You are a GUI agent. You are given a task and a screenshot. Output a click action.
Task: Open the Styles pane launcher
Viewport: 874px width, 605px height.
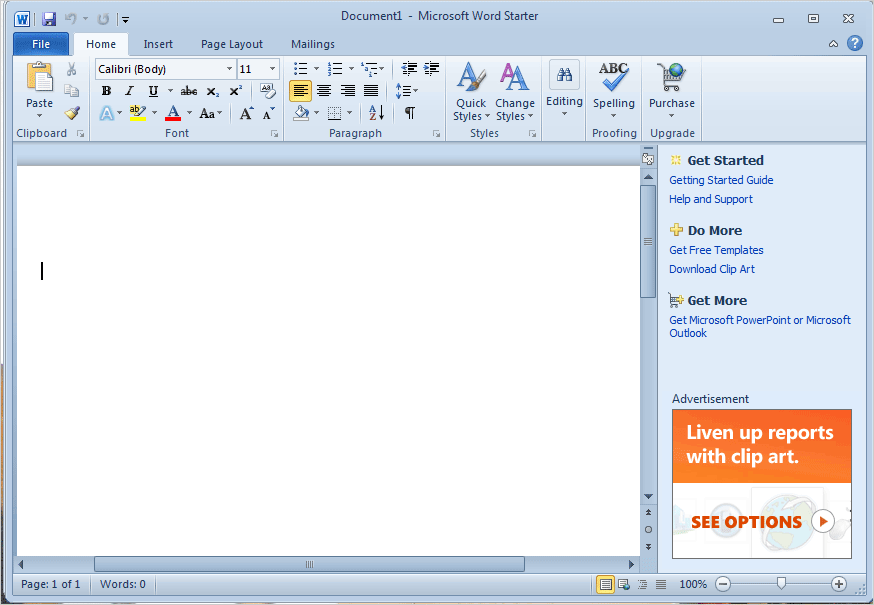pos(532,134)
